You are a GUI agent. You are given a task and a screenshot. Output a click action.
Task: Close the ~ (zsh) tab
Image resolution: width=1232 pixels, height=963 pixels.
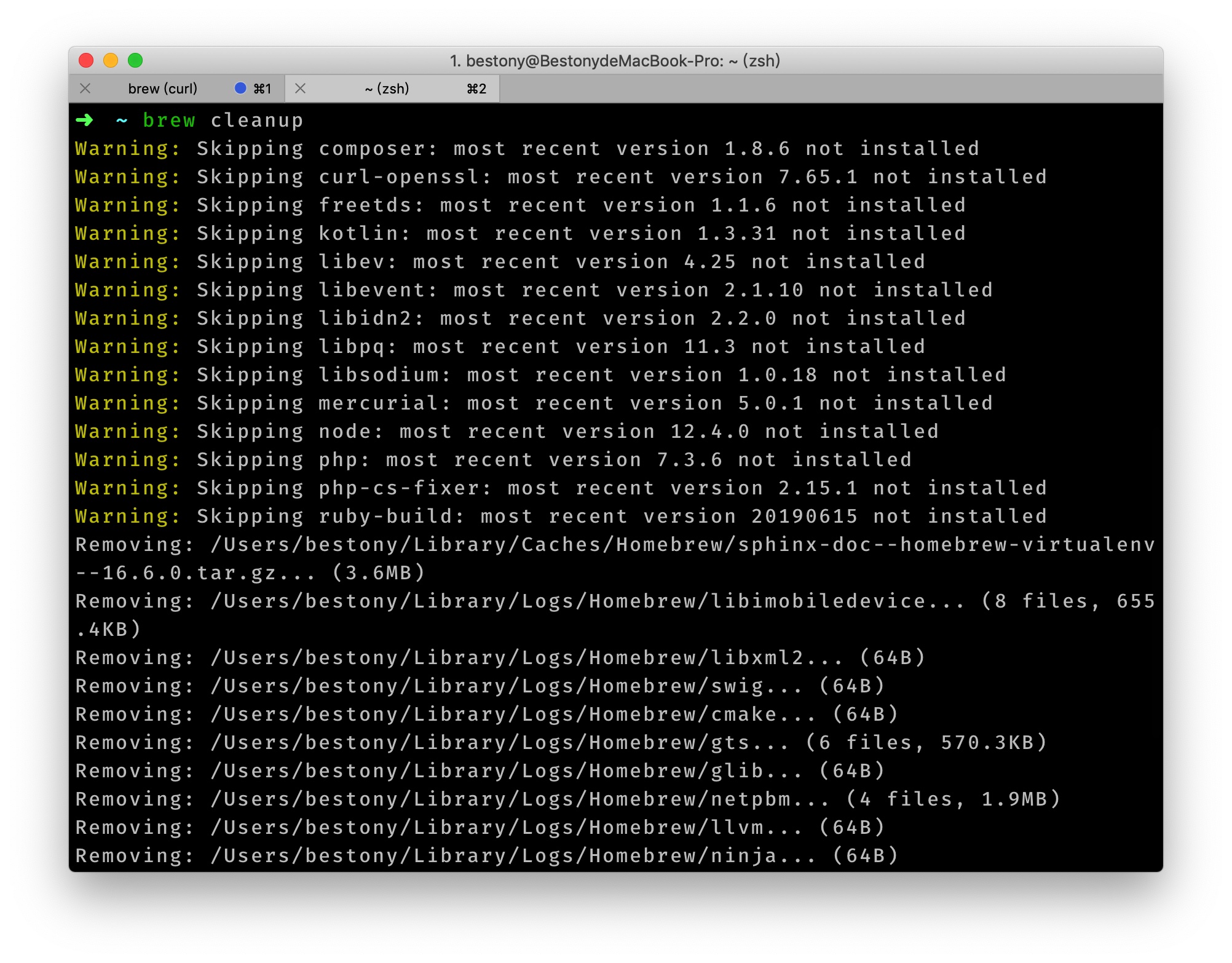300,89
